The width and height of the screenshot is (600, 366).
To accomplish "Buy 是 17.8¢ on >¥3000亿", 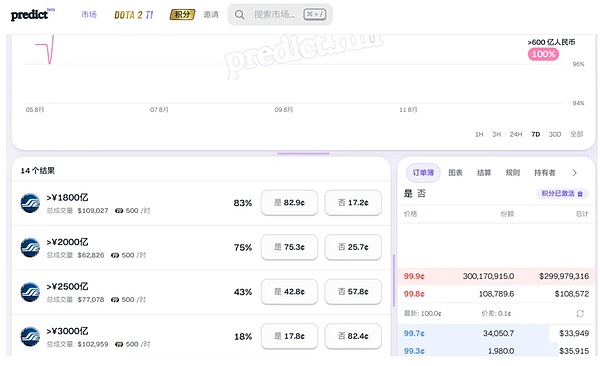I will [x=289, y=336].
